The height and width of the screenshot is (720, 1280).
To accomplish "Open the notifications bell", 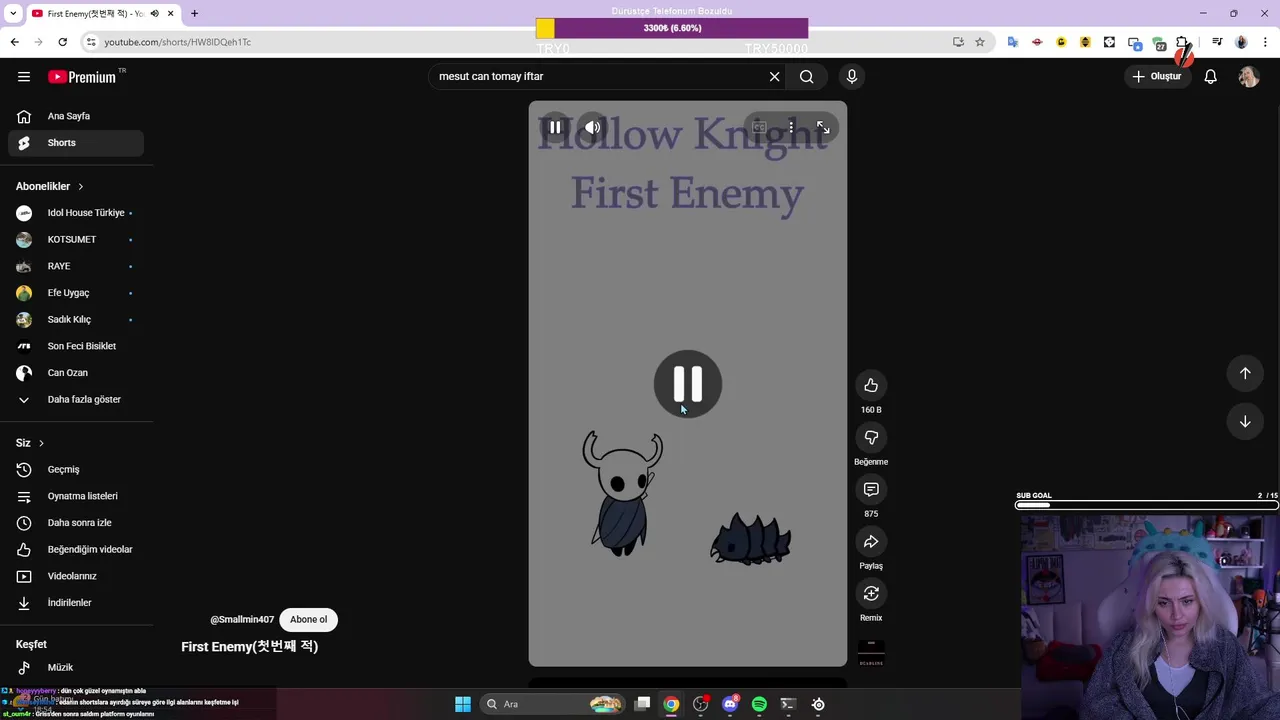I will coord(1210,77).
